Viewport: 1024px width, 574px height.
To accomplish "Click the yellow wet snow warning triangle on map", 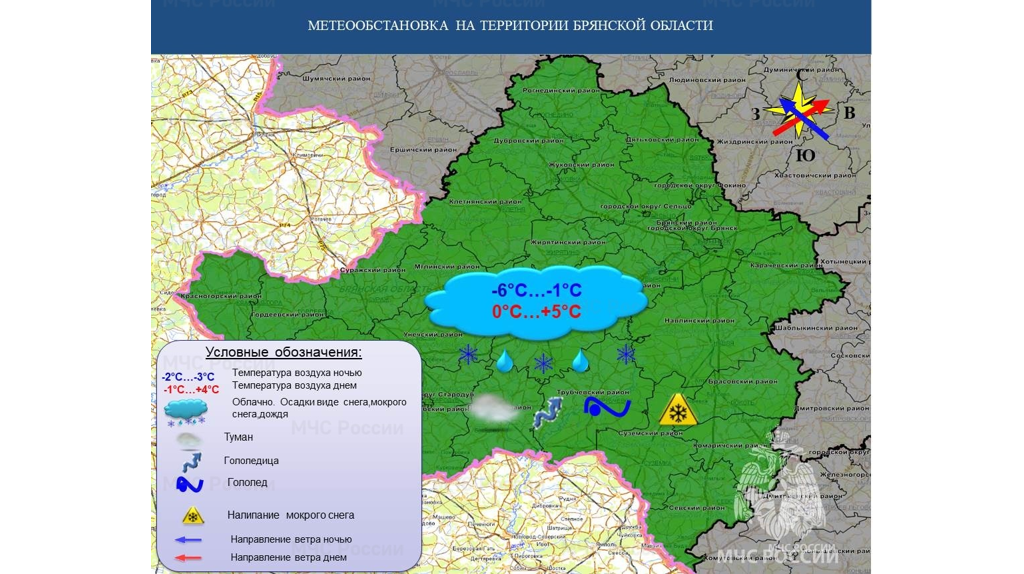I will (679, 410).
